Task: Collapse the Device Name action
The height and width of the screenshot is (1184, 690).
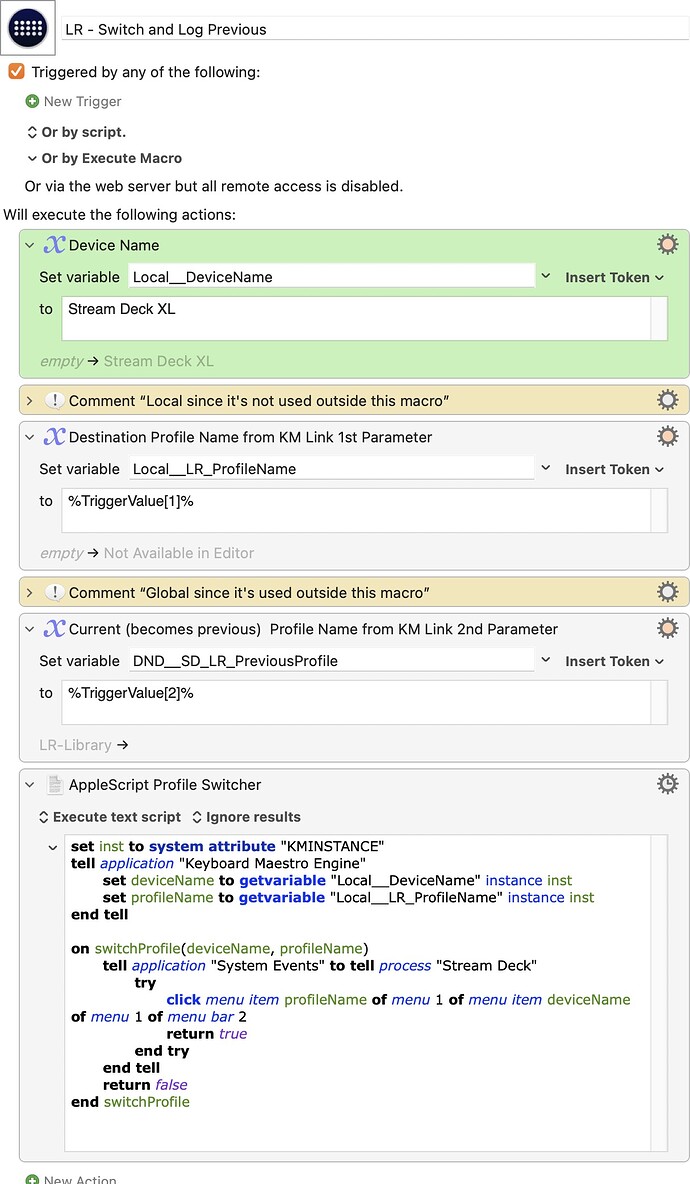Action: pos(30,245)
